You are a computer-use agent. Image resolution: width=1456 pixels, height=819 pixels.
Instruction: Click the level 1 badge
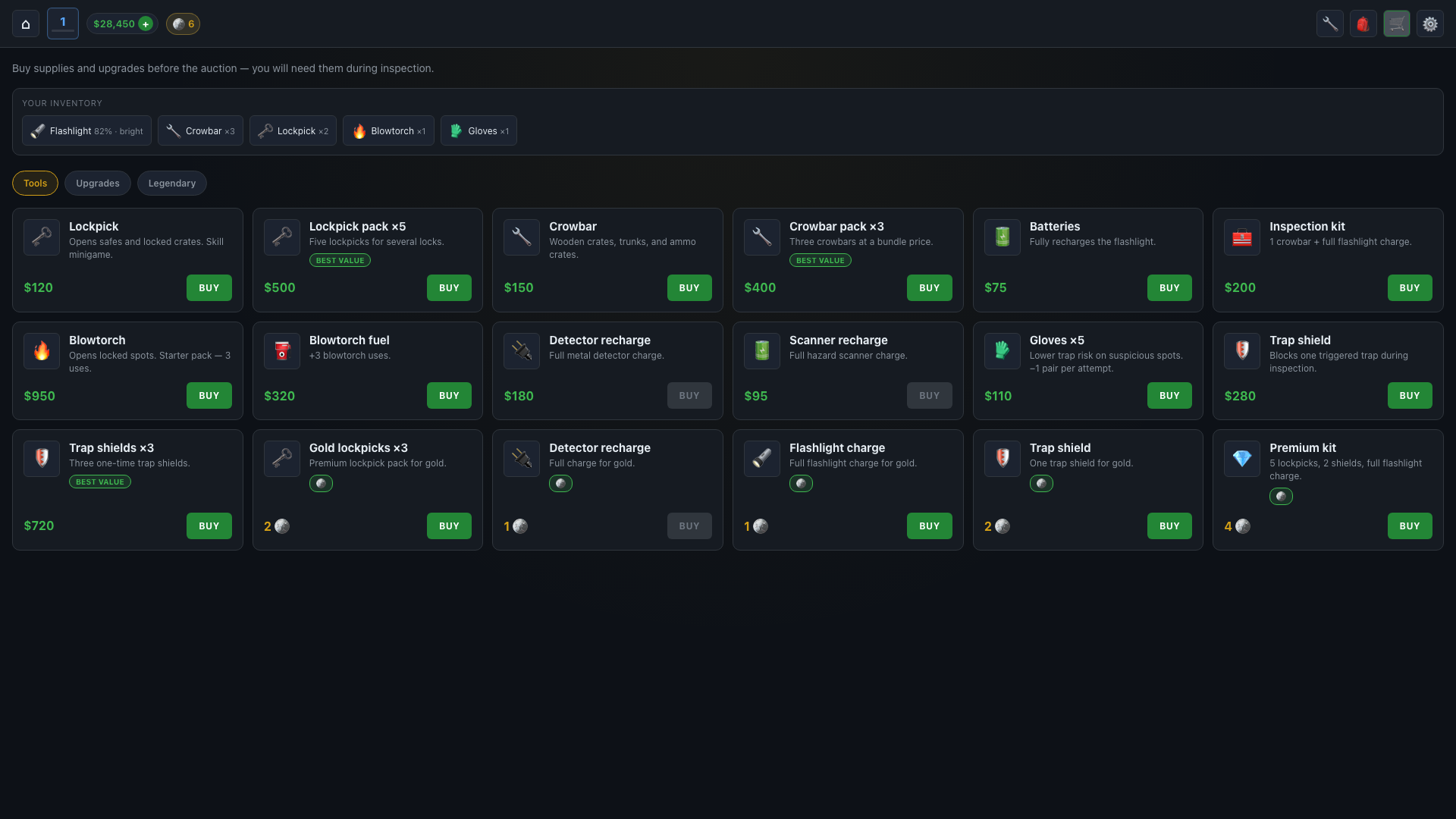[63, 24]
